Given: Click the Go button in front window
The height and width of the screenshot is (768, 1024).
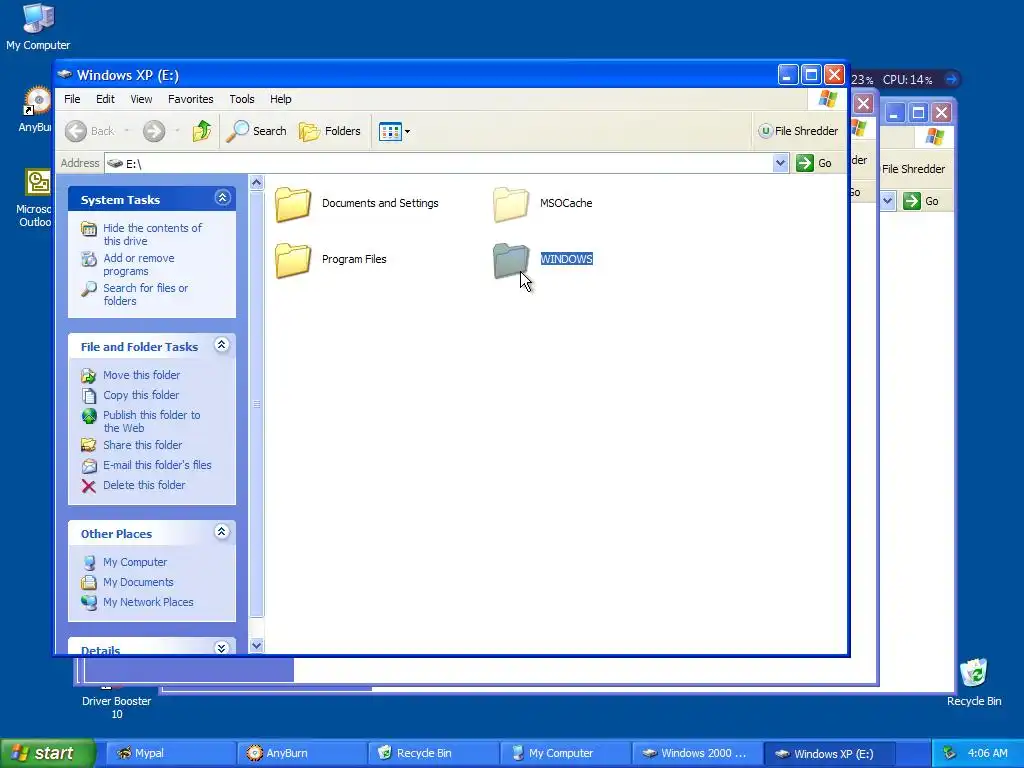Looking at the screenshot, I should click(x=814, y=163).
